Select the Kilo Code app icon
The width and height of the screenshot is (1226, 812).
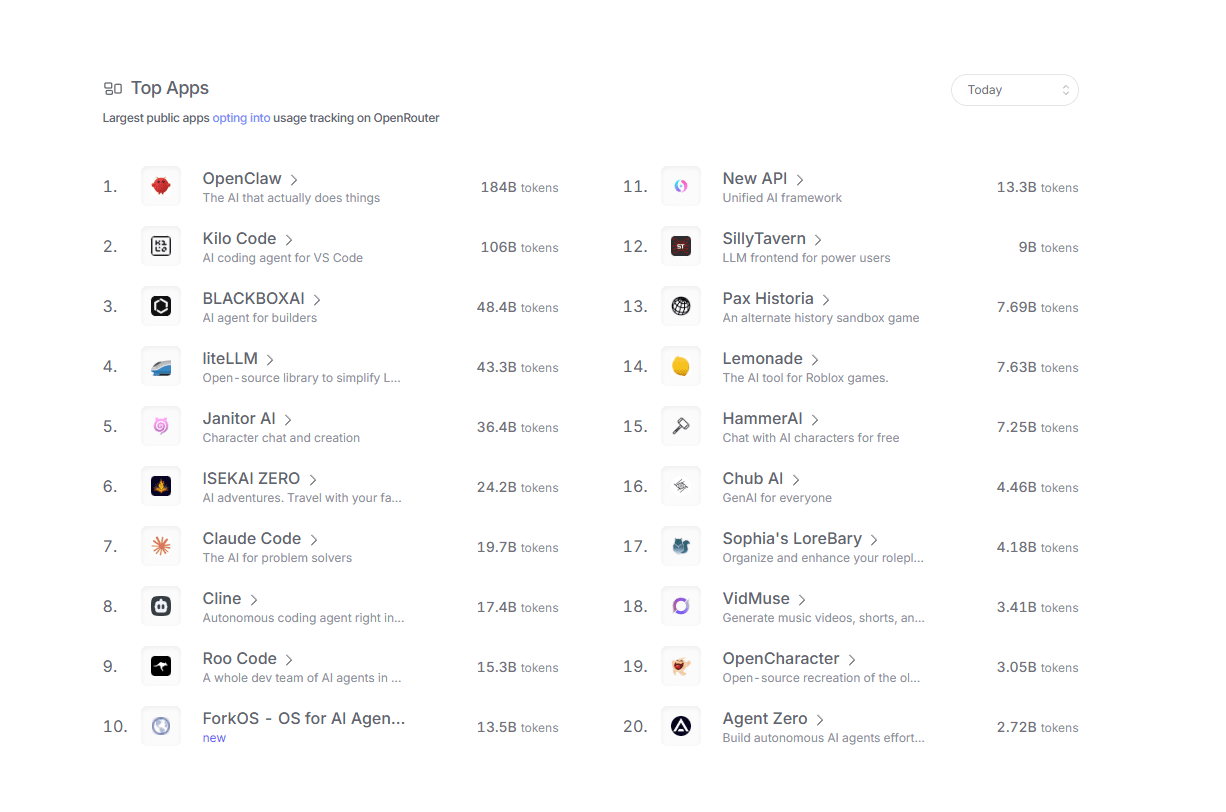point(161,246)
